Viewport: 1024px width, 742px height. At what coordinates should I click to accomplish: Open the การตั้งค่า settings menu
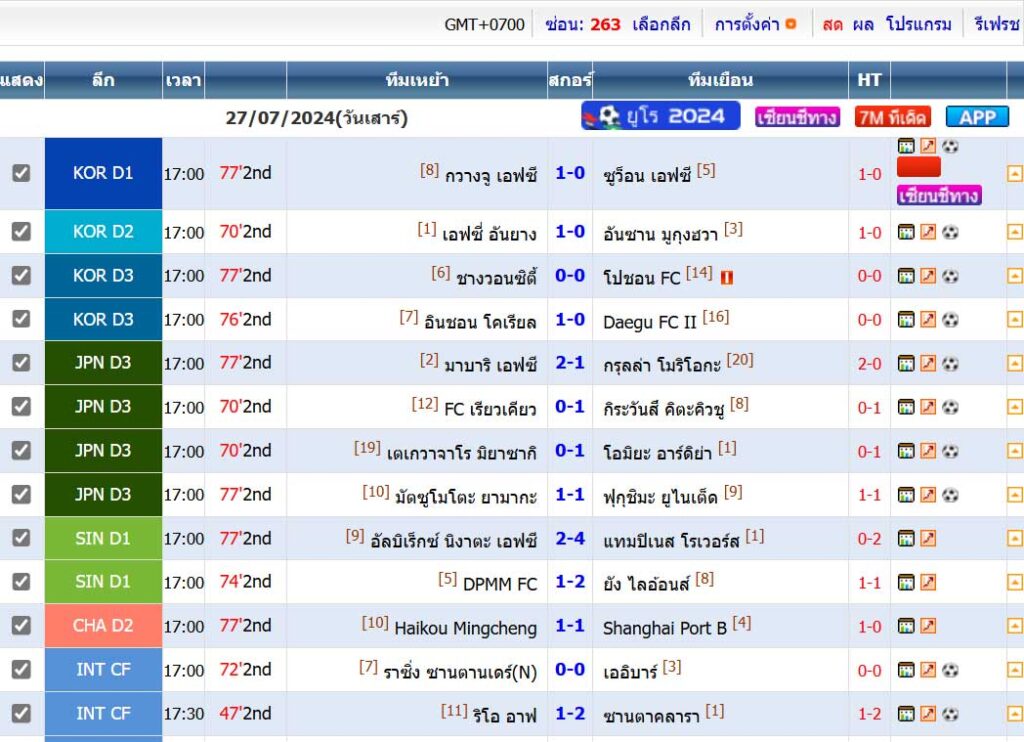[747, 24]
